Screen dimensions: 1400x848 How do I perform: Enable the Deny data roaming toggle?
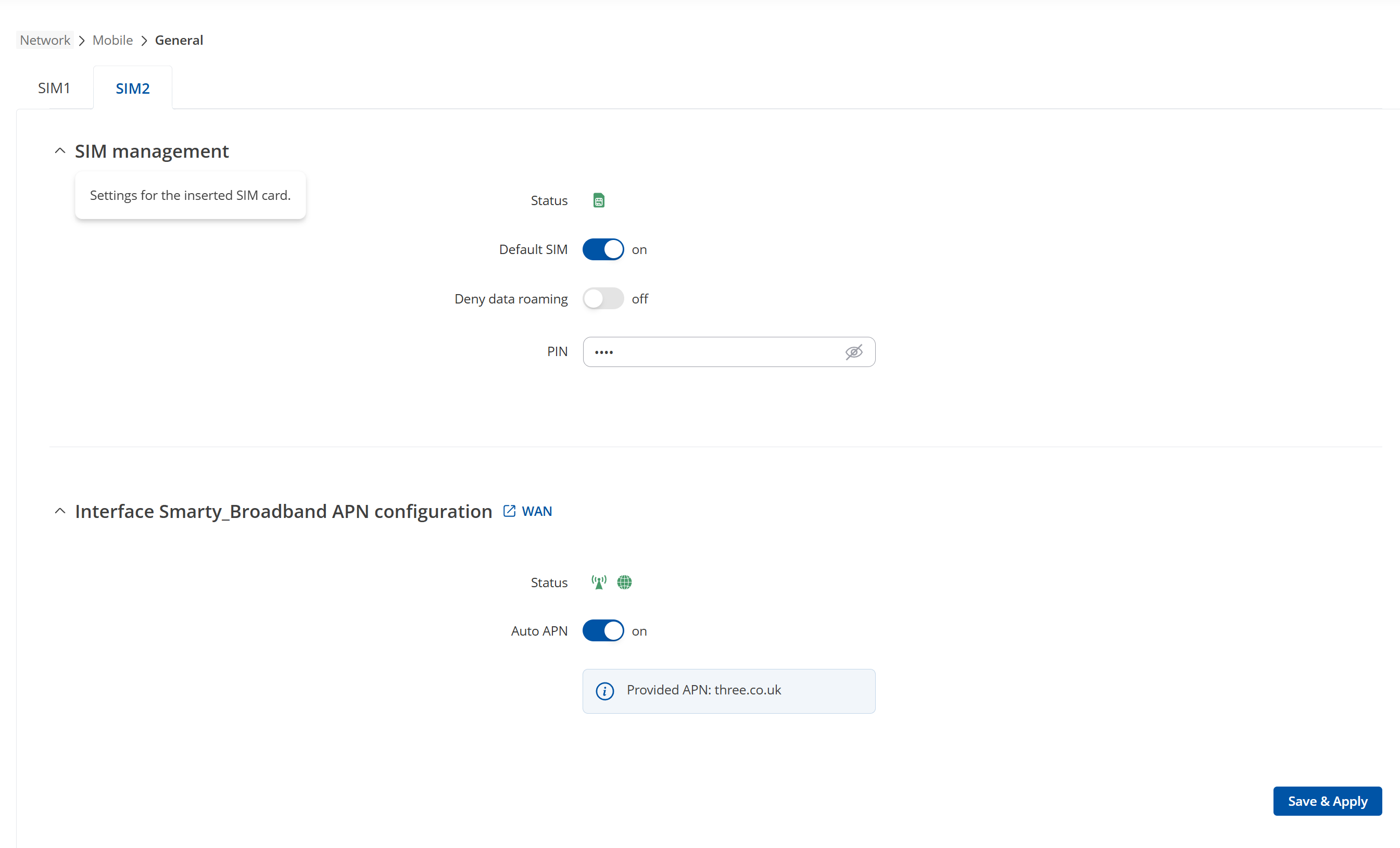click(603, 299)
